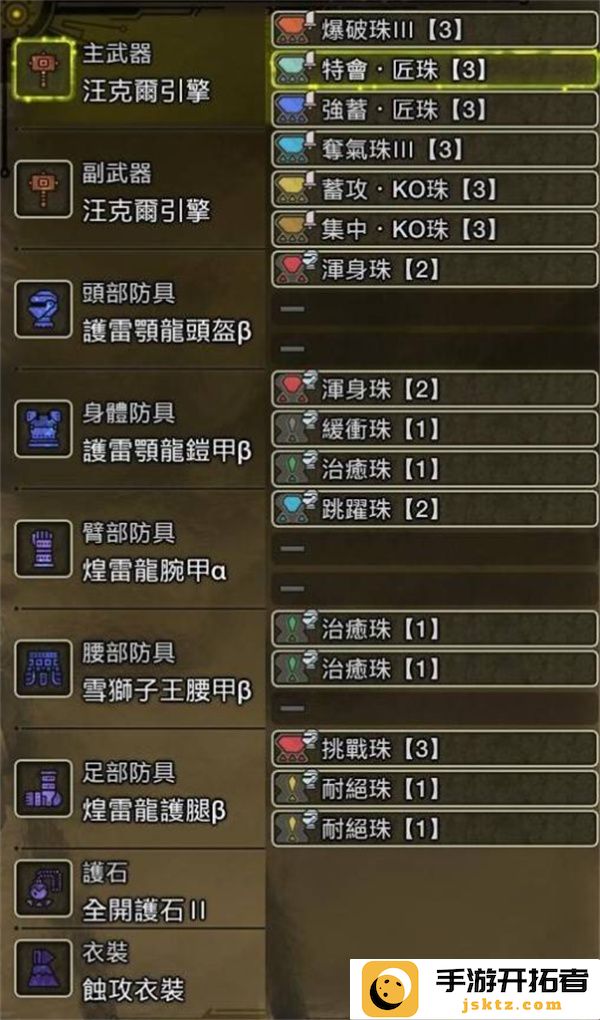Click the body armor chest icon

coord(43,429)
